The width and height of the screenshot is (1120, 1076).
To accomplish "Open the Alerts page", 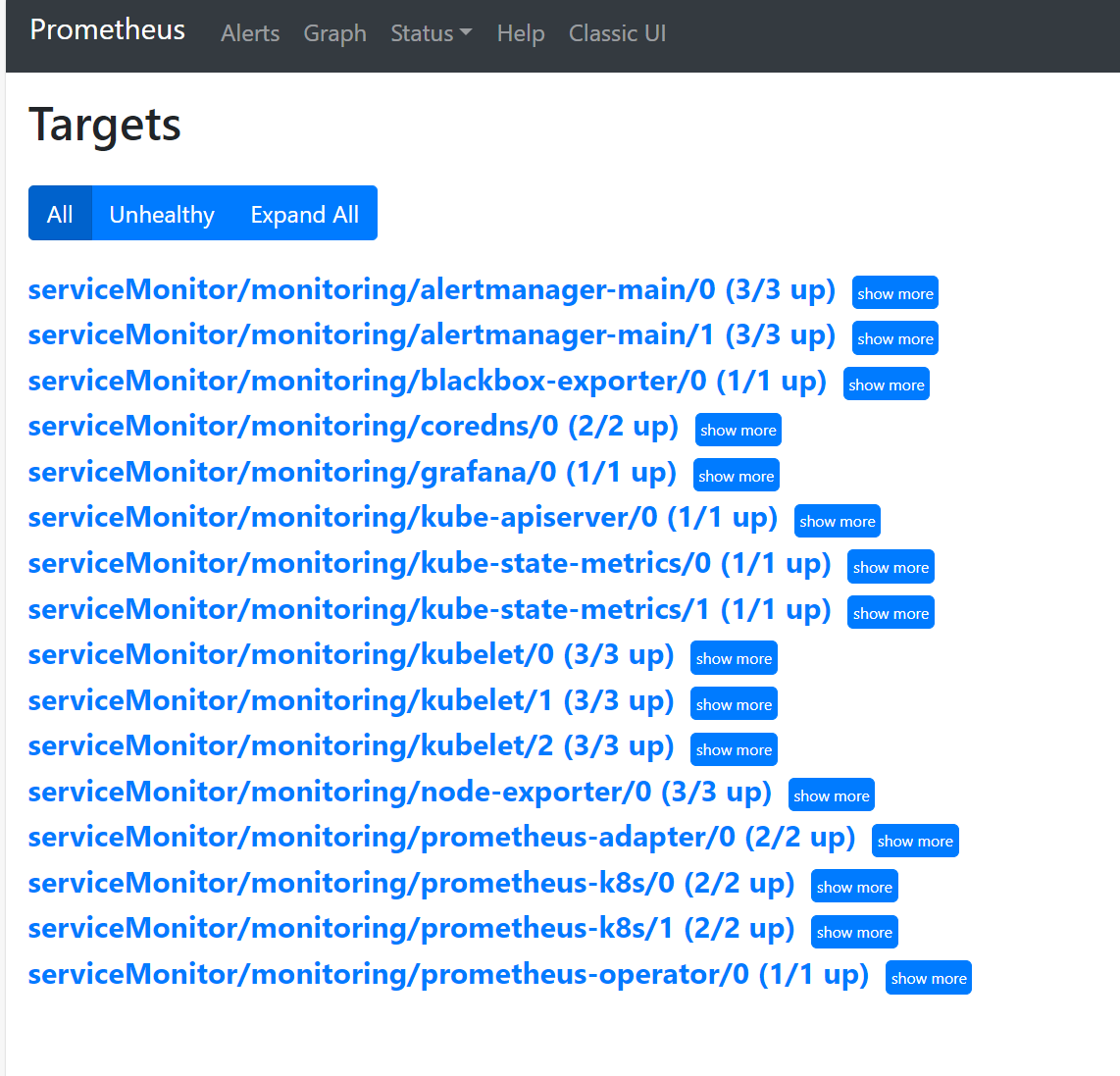I will point(250,33).
